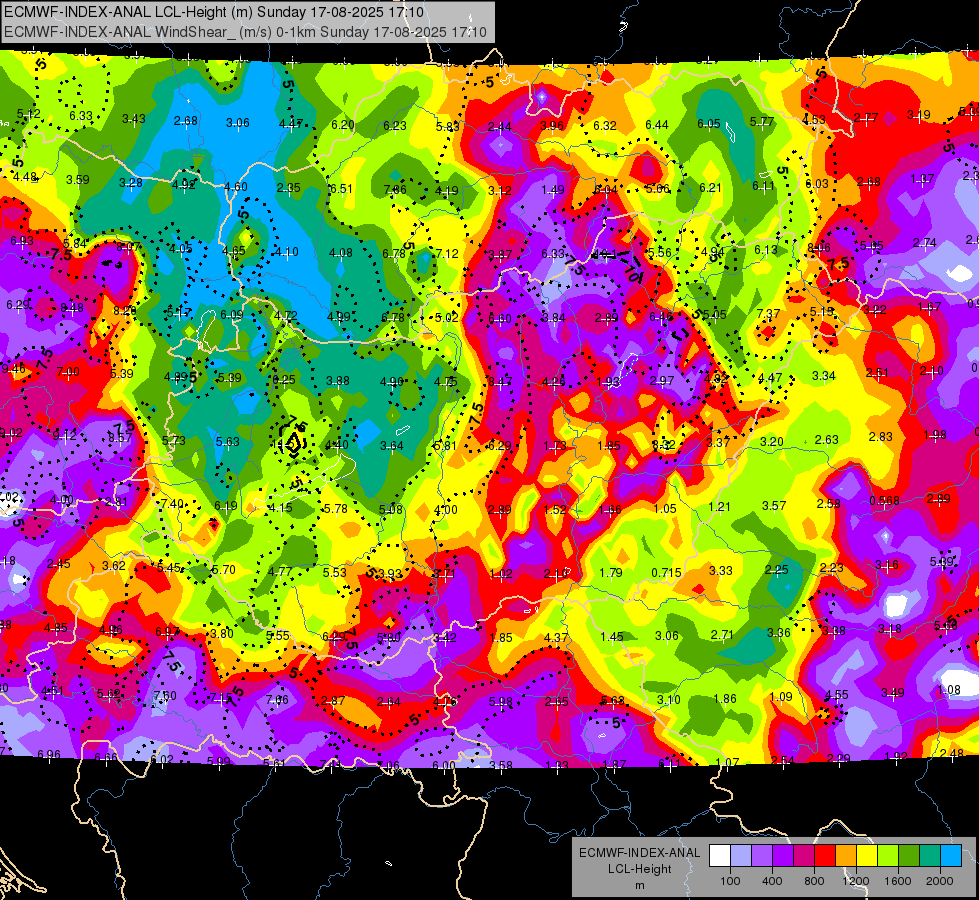Click the legend tick label '2000'
The image size is (979, 900).
pyautogui.click(x=940, y=881)
